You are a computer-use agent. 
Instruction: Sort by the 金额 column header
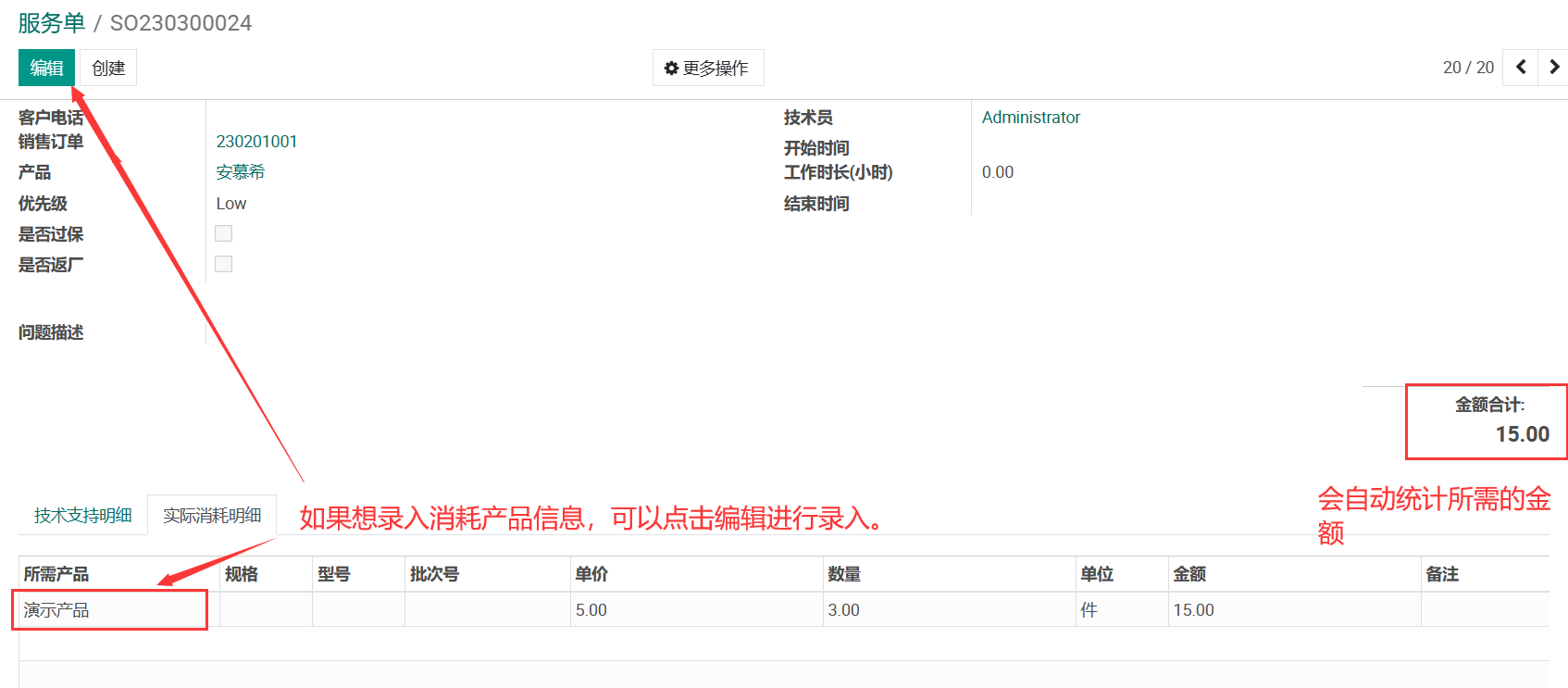tap(1189, 574)
